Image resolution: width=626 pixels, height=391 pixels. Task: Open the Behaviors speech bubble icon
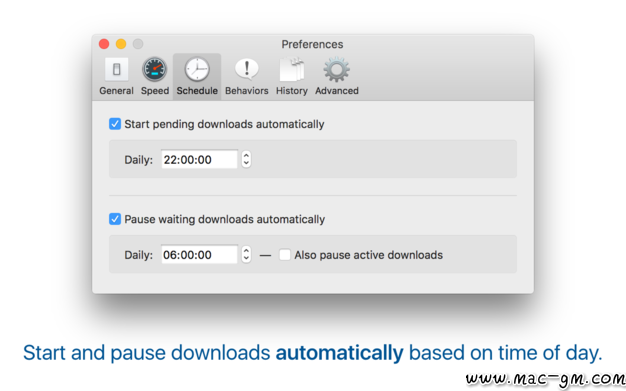pos(246,69)
